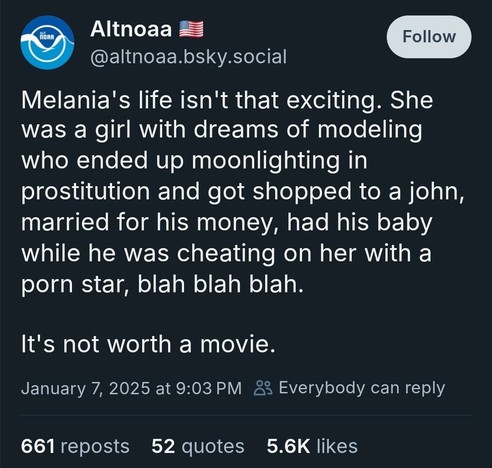View the 661 reposts list
Viewport: 492px width, 468px height.
click(x=75, y=446)
